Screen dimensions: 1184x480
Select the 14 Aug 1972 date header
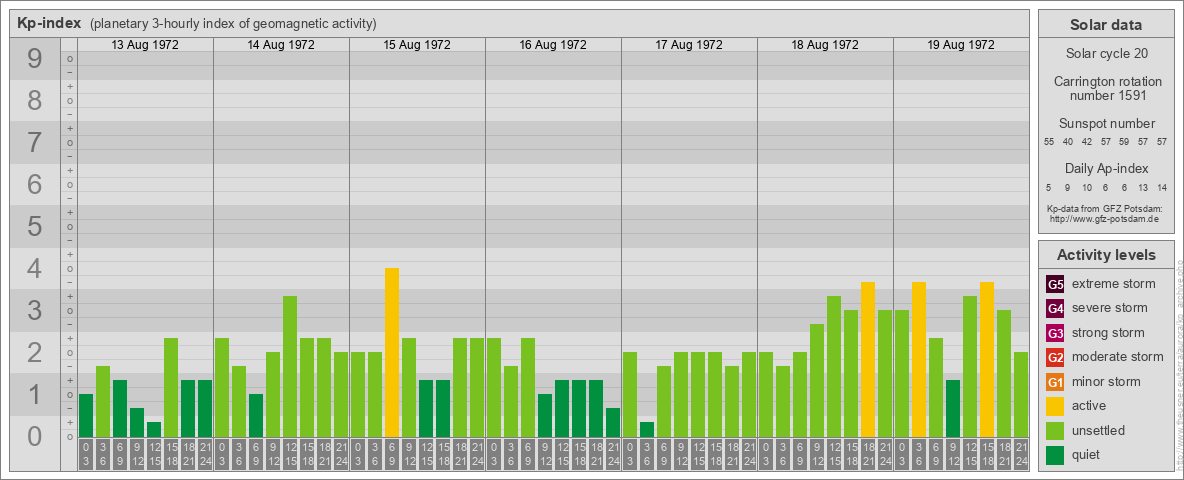point(281,45)
